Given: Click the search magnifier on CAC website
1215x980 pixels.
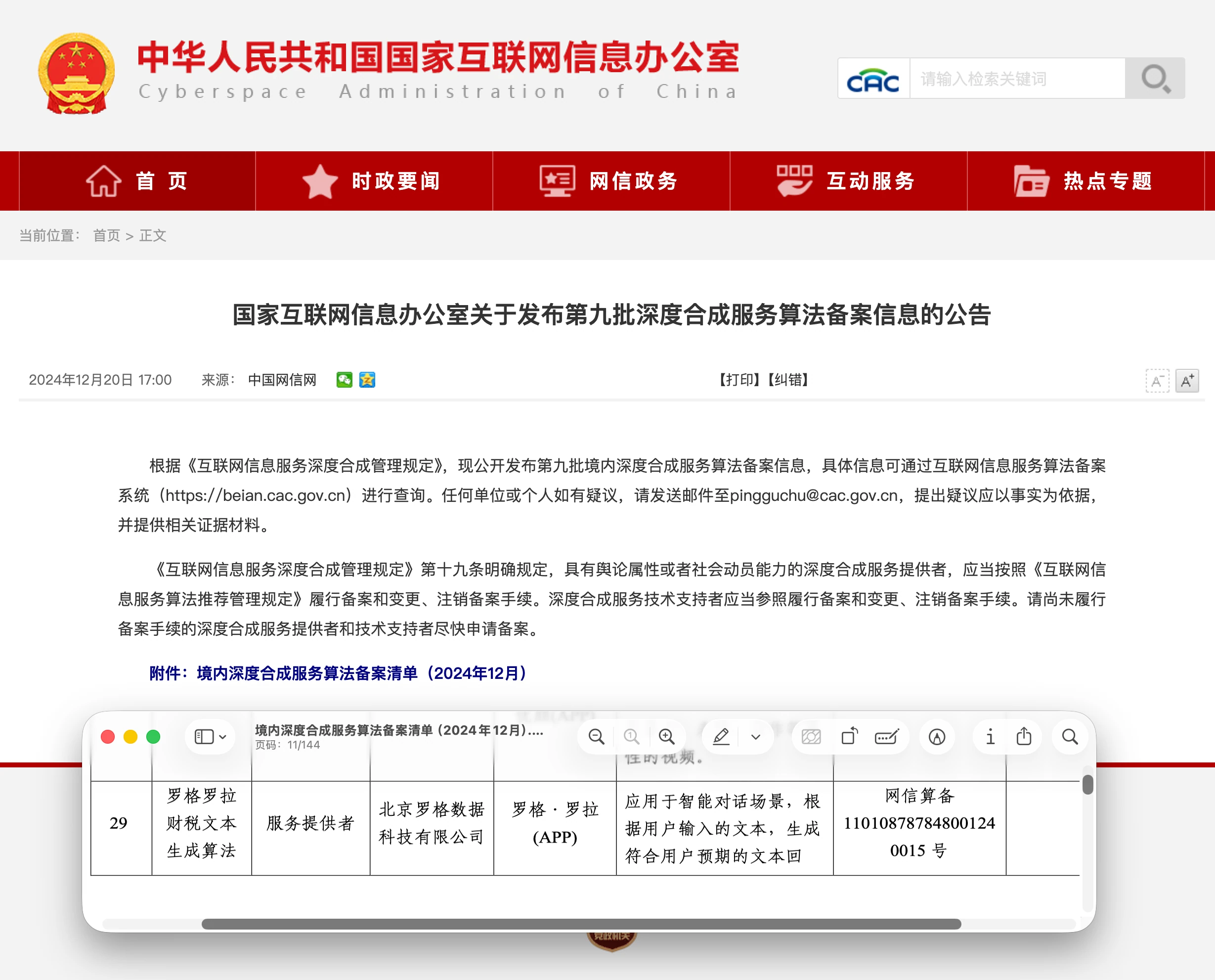Looking at the screenshot, I should click(1155, 79).
